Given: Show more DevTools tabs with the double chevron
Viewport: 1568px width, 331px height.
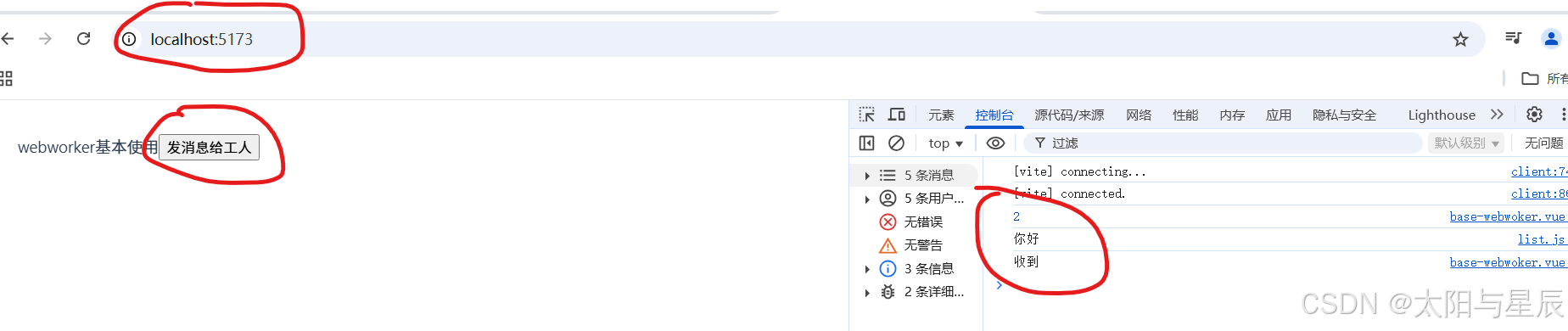Looking at the screenshot, I should [x=1497, y=115].
